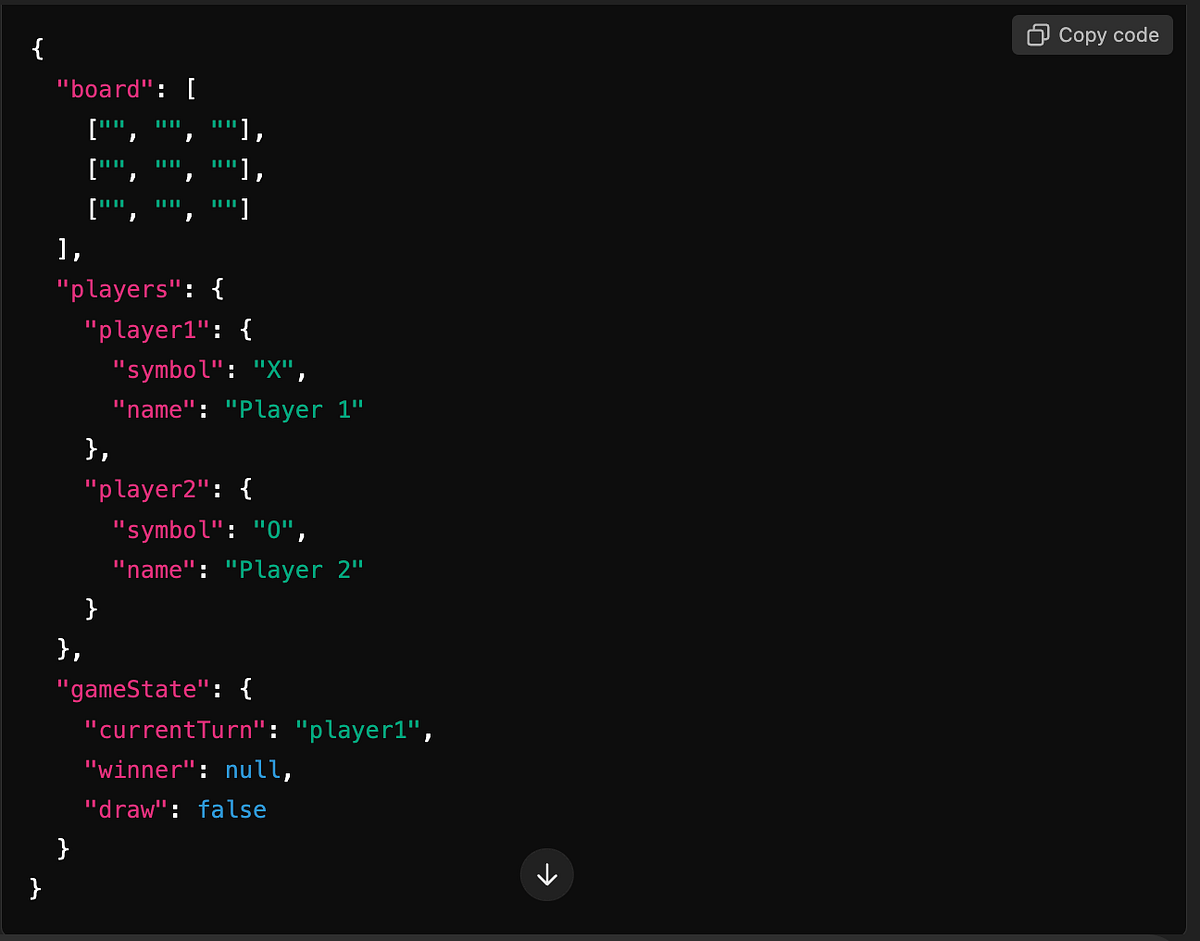Viewport: 1200px width, 941px height.
Task: Click the "symbol" key under player1
Action: tap(168, 369)
